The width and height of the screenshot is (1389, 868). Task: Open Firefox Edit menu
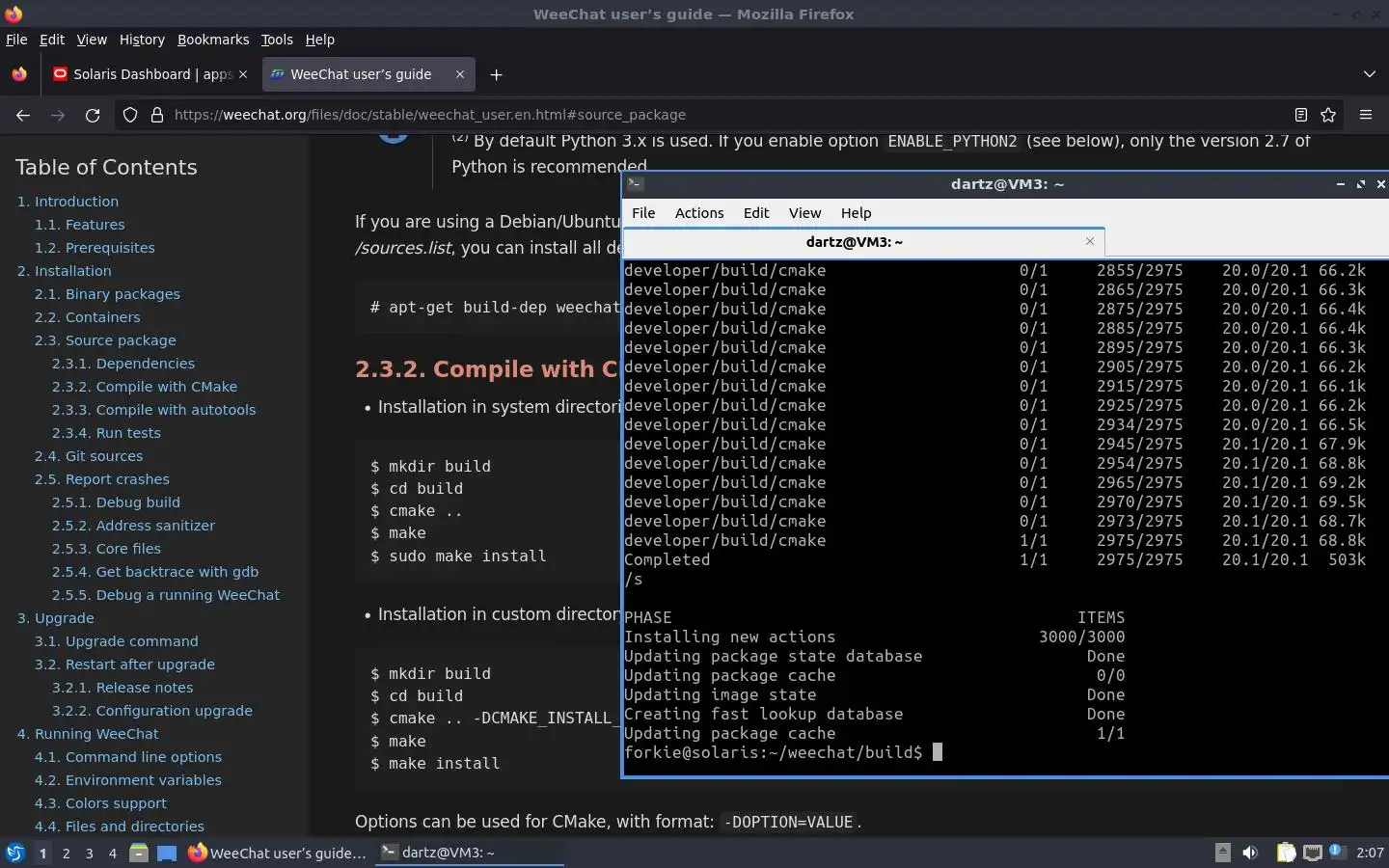click(52, 40)
